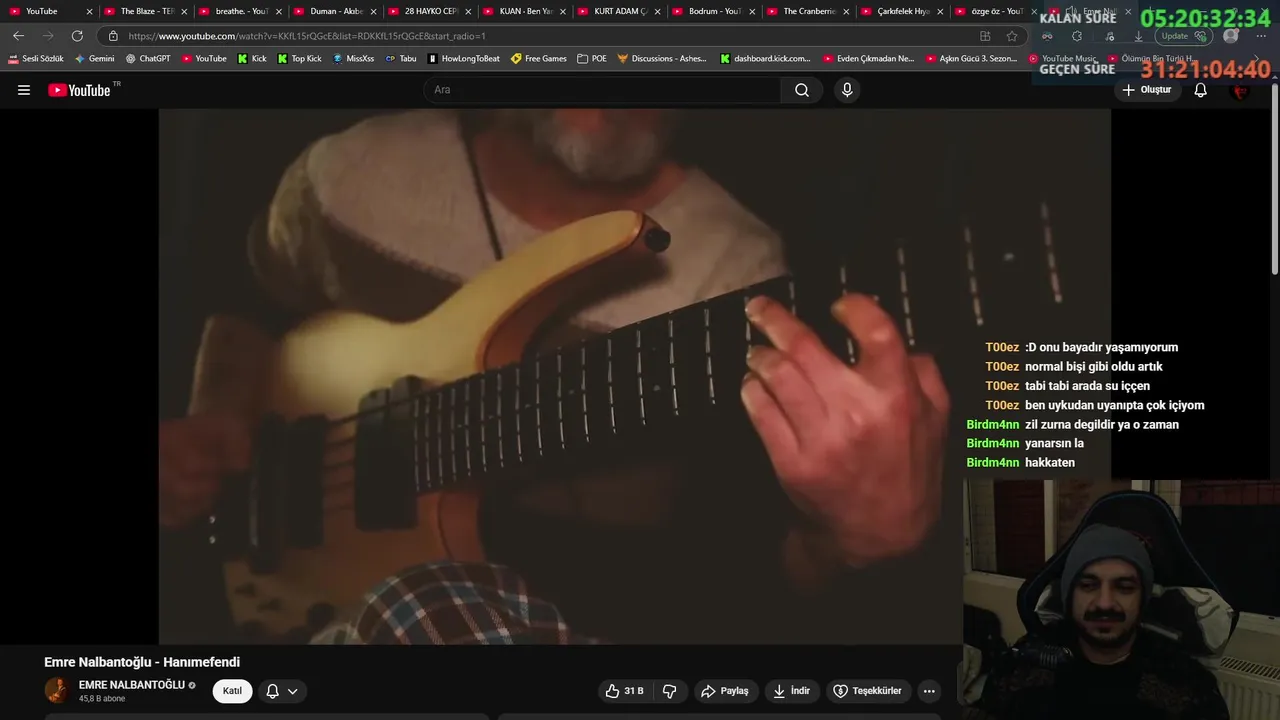Click the Teşekkürler thanks button
This screenshot has height=720, width=1280.
click(x=868, y=691)
